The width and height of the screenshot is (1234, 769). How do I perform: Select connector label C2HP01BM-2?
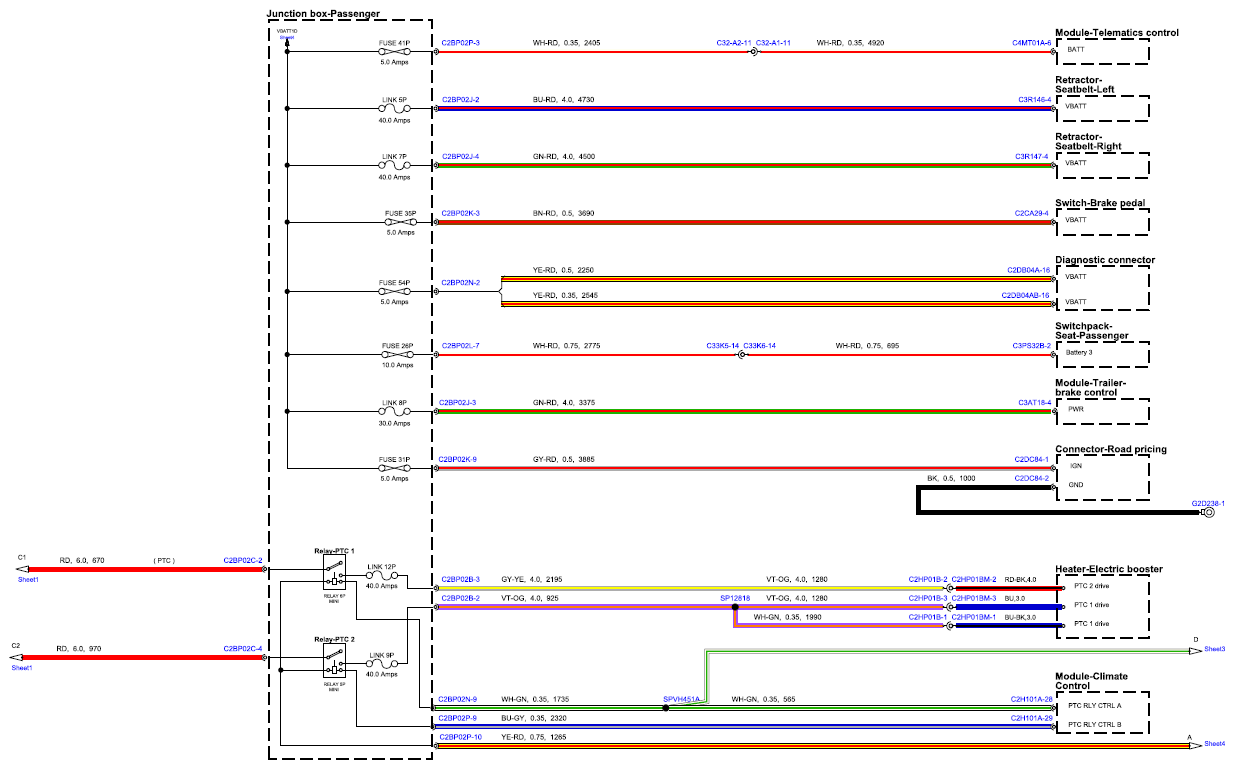(974, 579)
